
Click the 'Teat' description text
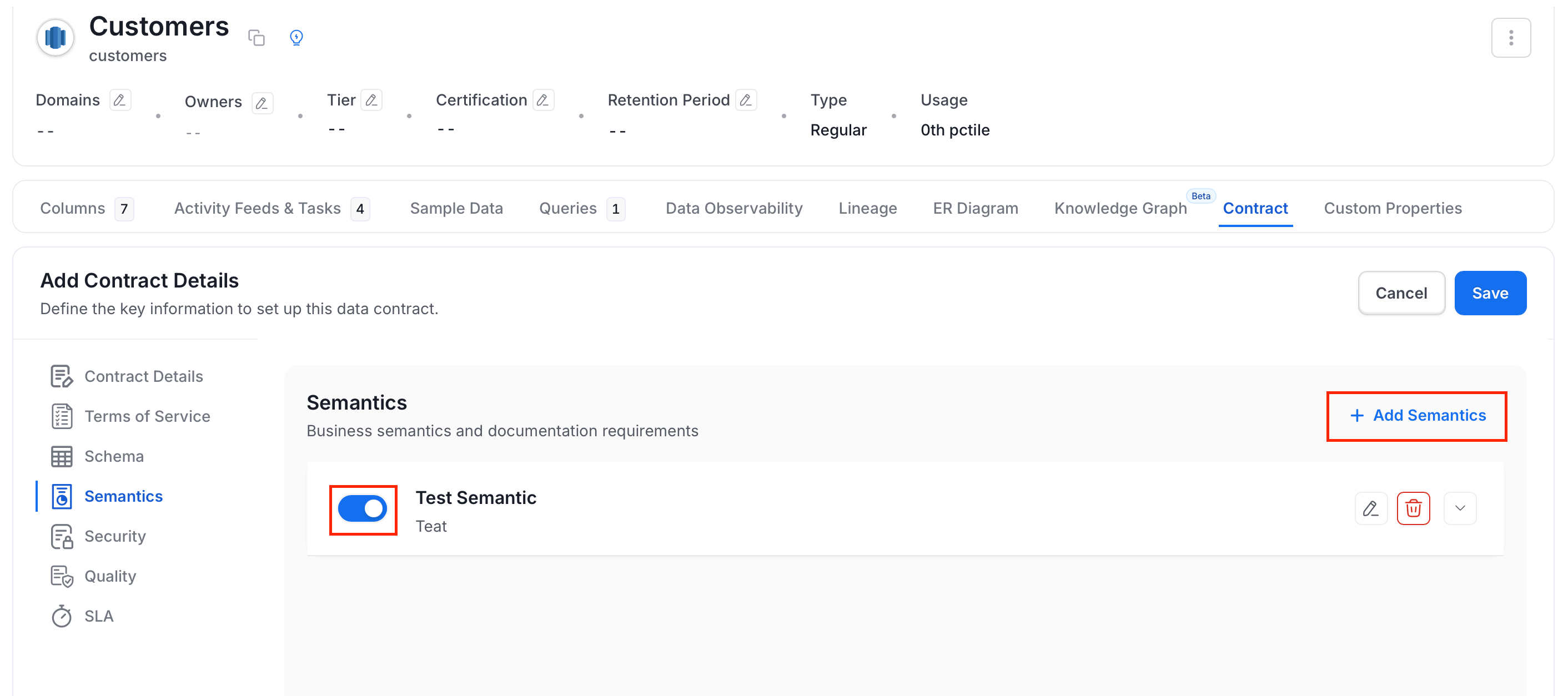coord(431,526)
